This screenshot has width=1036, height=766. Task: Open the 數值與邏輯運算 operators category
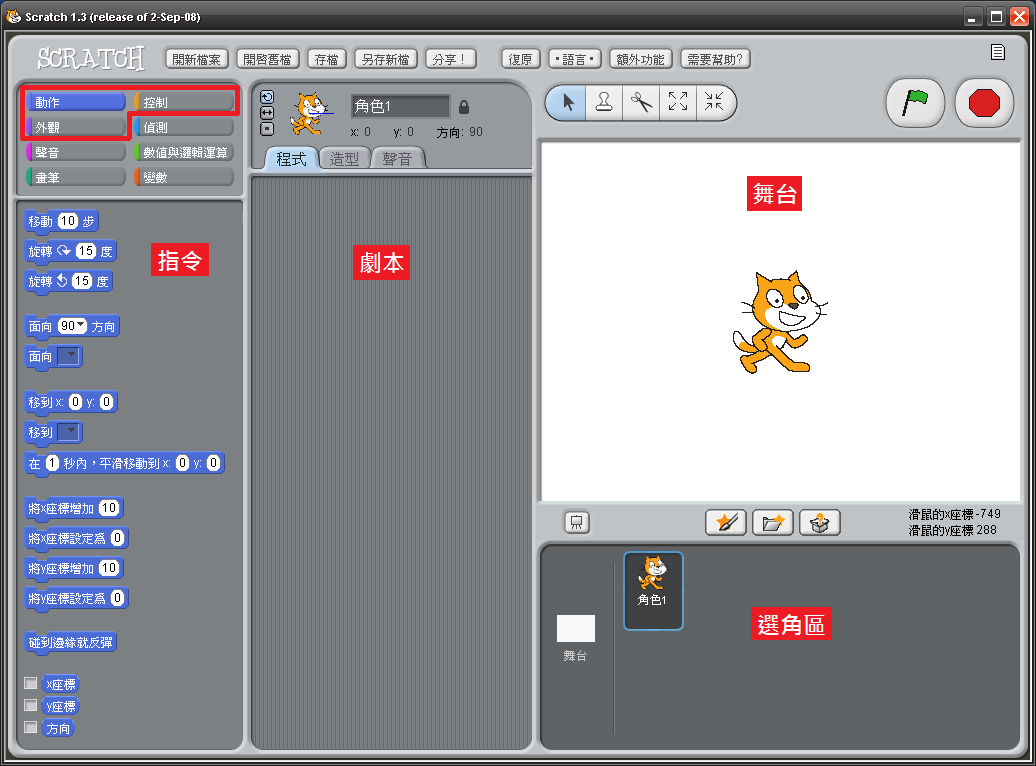184,152
